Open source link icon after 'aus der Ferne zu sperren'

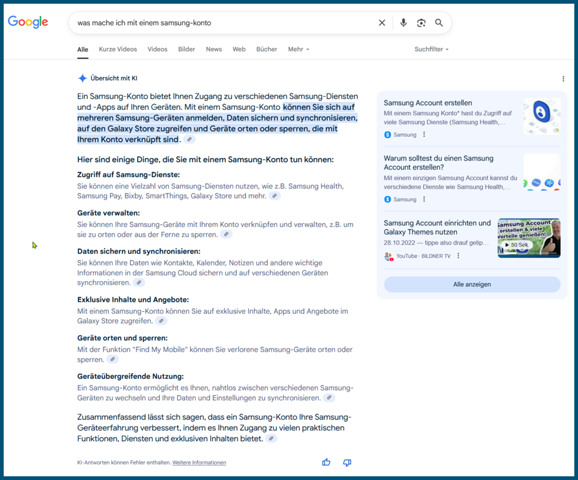coord(226,234)
